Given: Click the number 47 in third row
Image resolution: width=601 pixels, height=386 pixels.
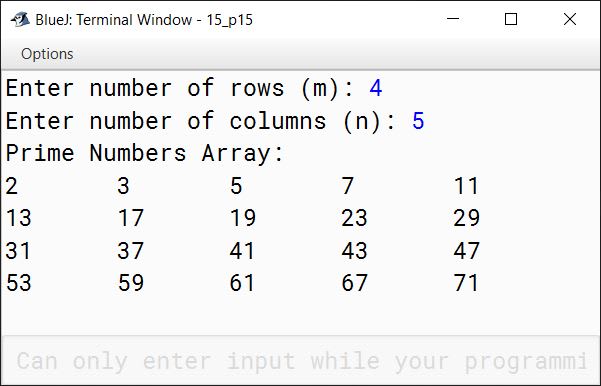Looking at the screenshot, I should pyautogui.click(x=466, y=251).
